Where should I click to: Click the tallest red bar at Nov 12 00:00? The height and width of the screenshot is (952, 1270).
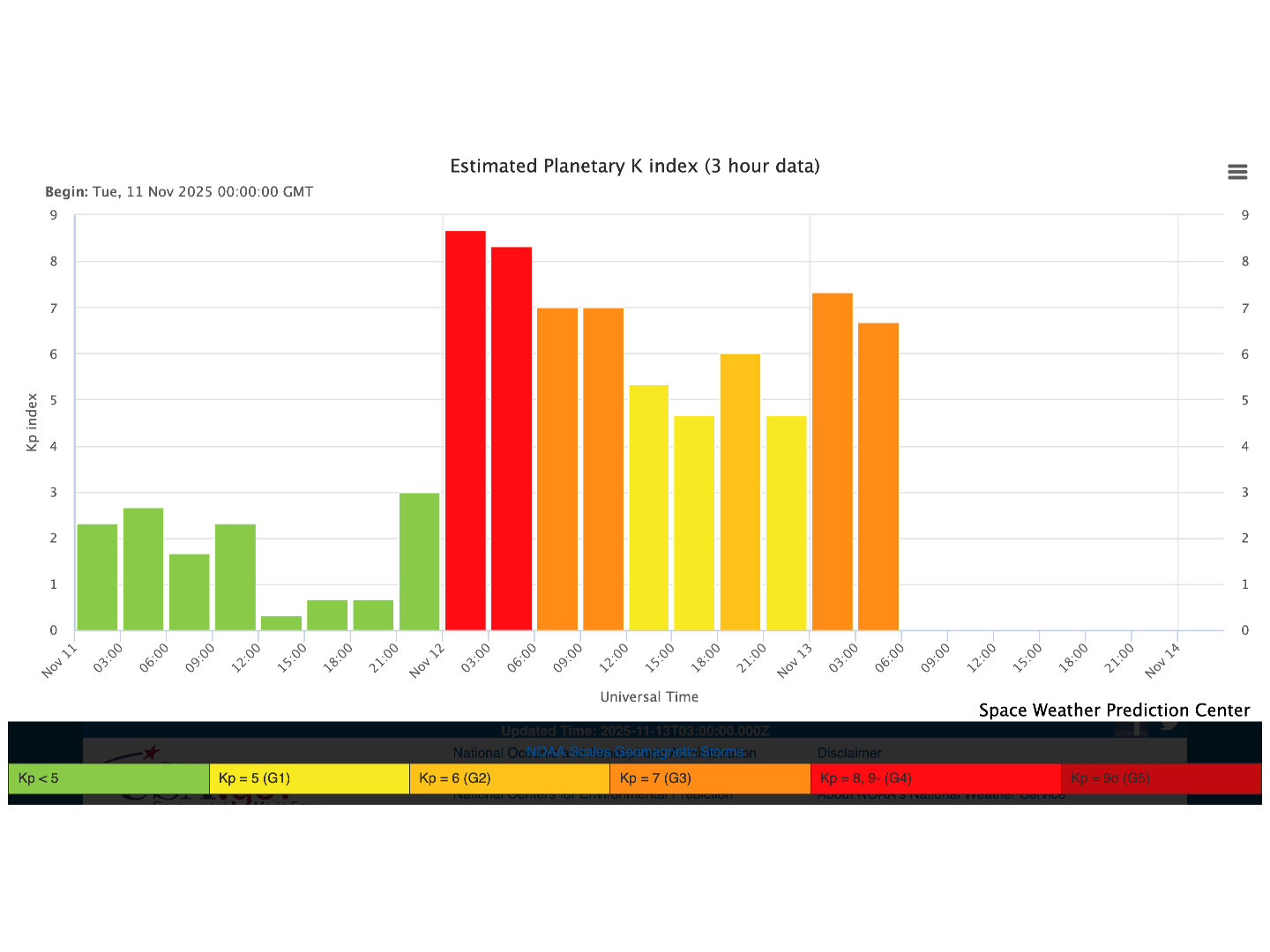click(x=465, y=430)
